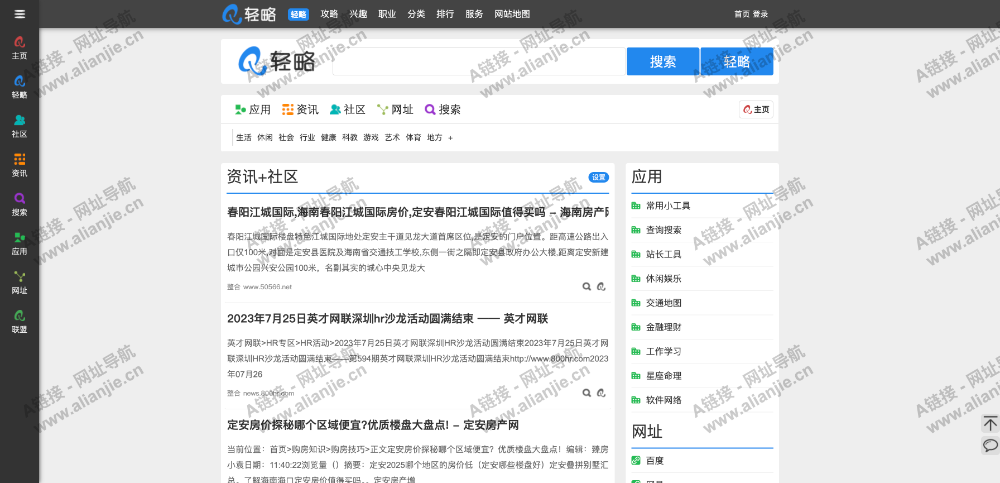Open 社区 from the left sidebar
1000x483 pixels.
pyautogui.click(x=19, y=125)
